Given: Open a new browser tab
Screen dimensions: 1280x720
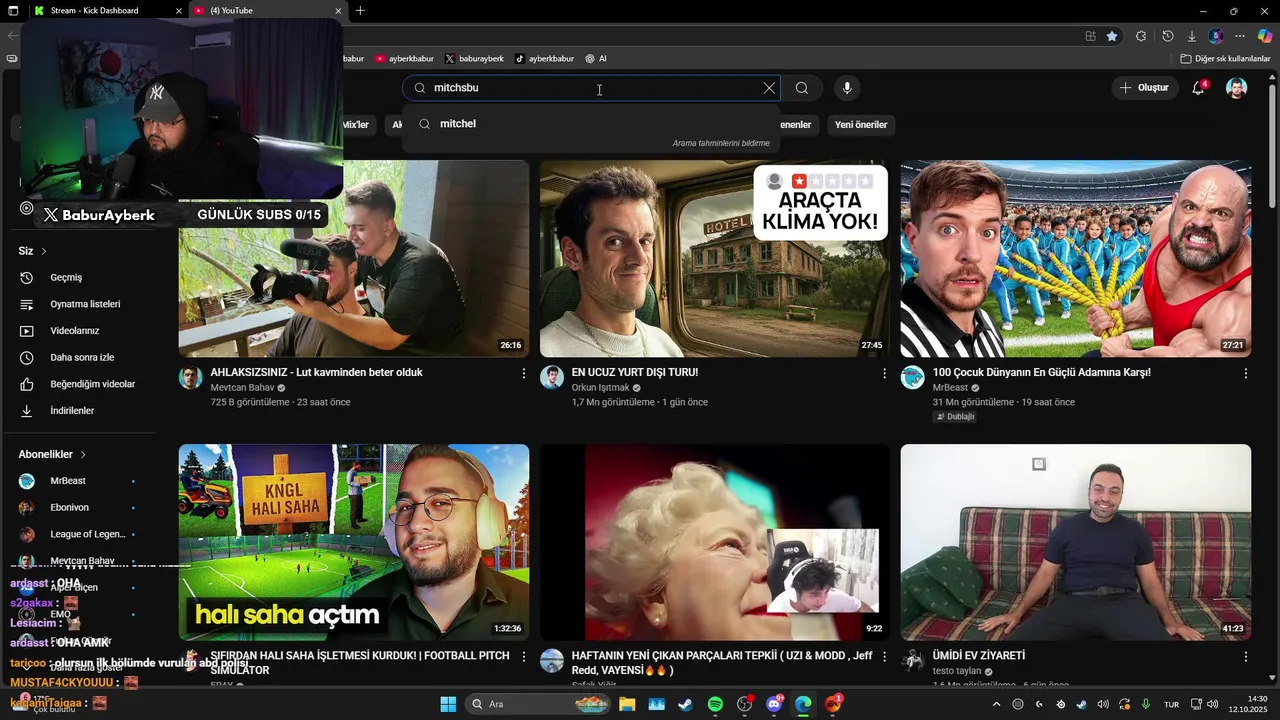Looking at the screenshot, I should click(360, 11).
